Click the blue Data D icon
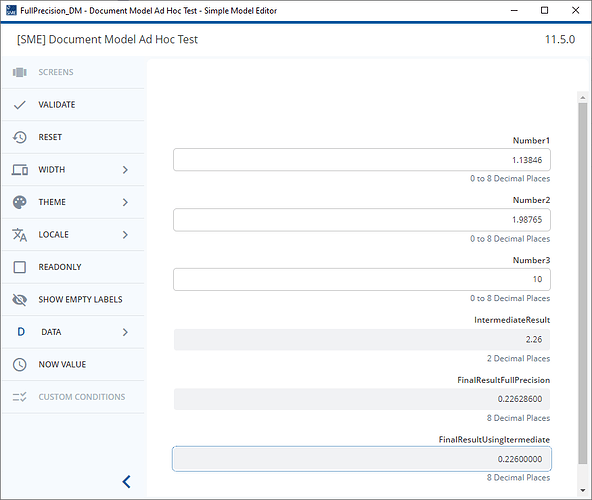 click(x=21, y=332)
